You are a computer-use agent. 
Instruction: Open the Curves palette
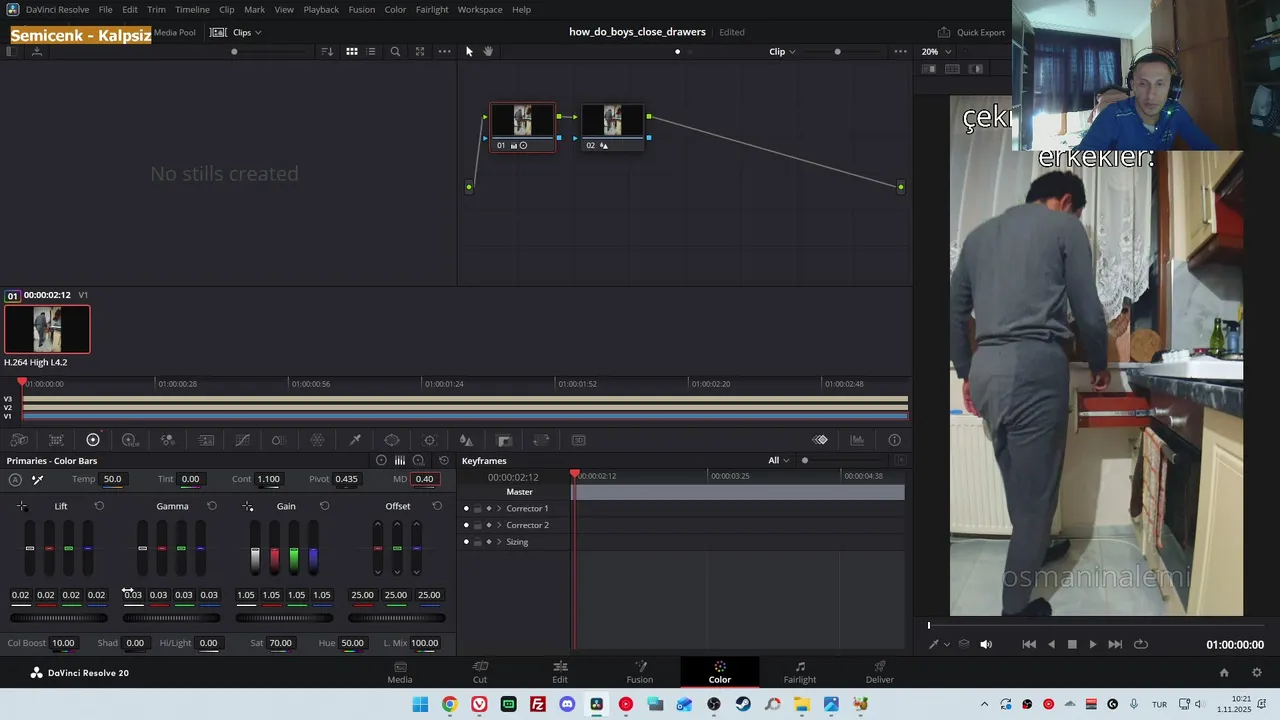tap(242, 440)
